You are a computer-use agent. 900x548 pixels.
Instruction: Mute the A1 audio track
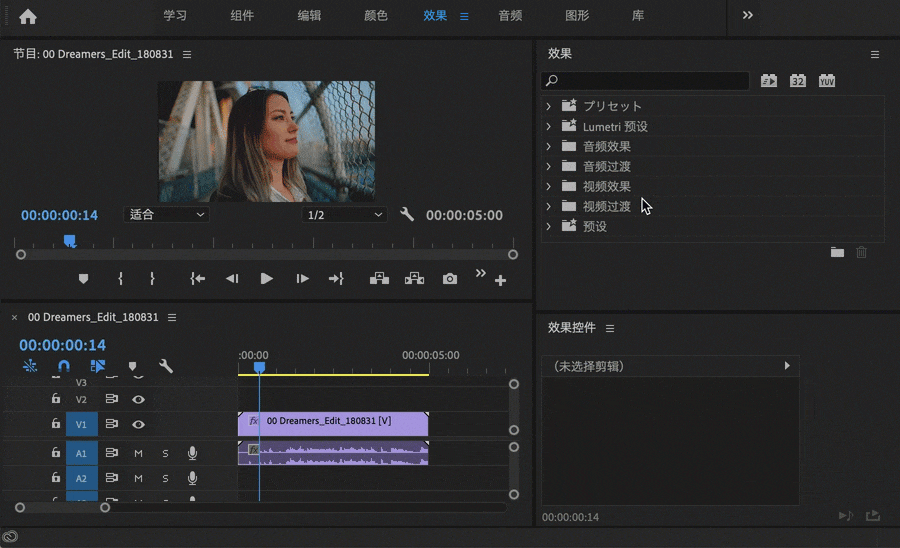138,453
